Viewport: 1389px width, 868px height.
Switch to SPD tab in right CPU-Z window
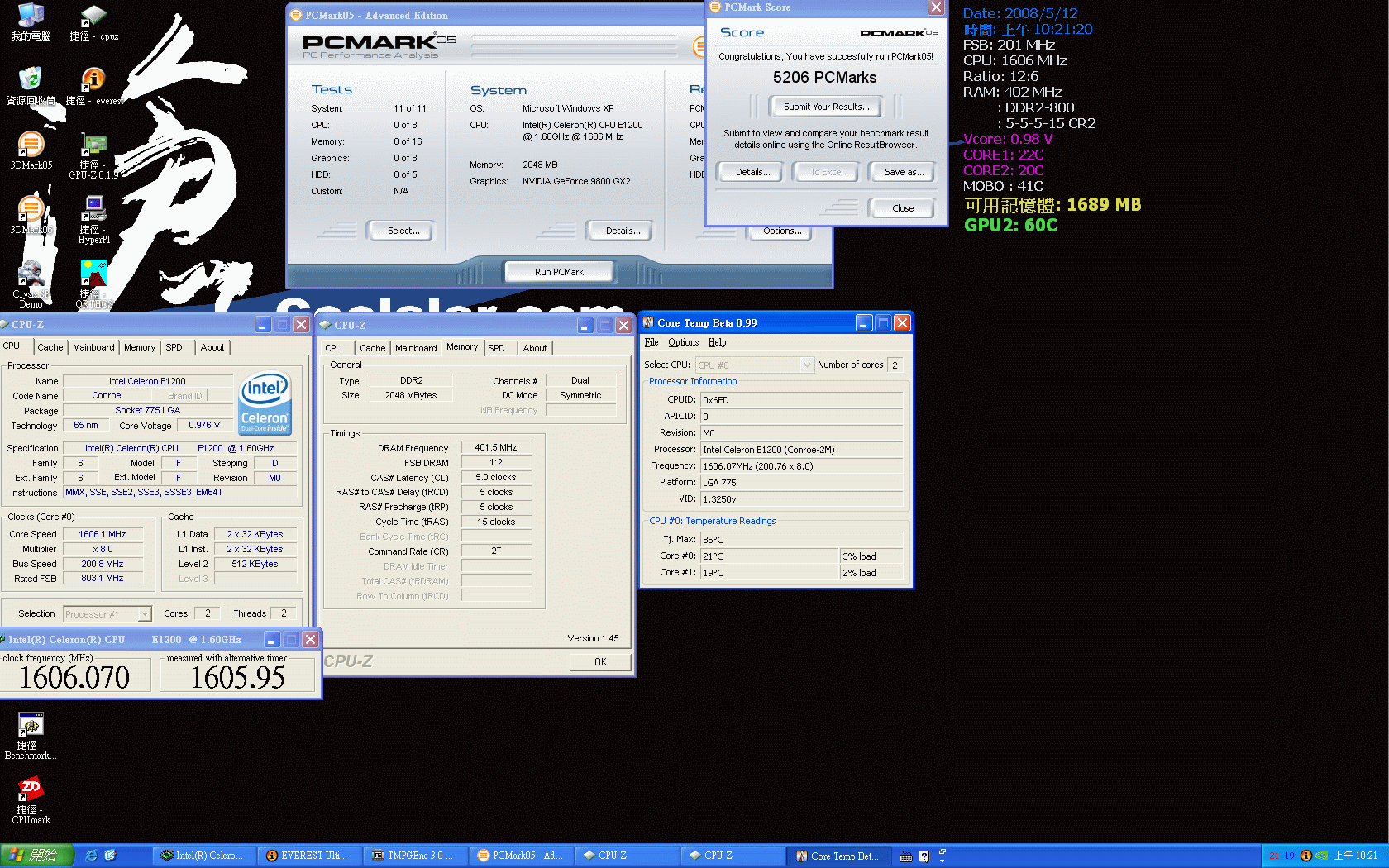496,348
